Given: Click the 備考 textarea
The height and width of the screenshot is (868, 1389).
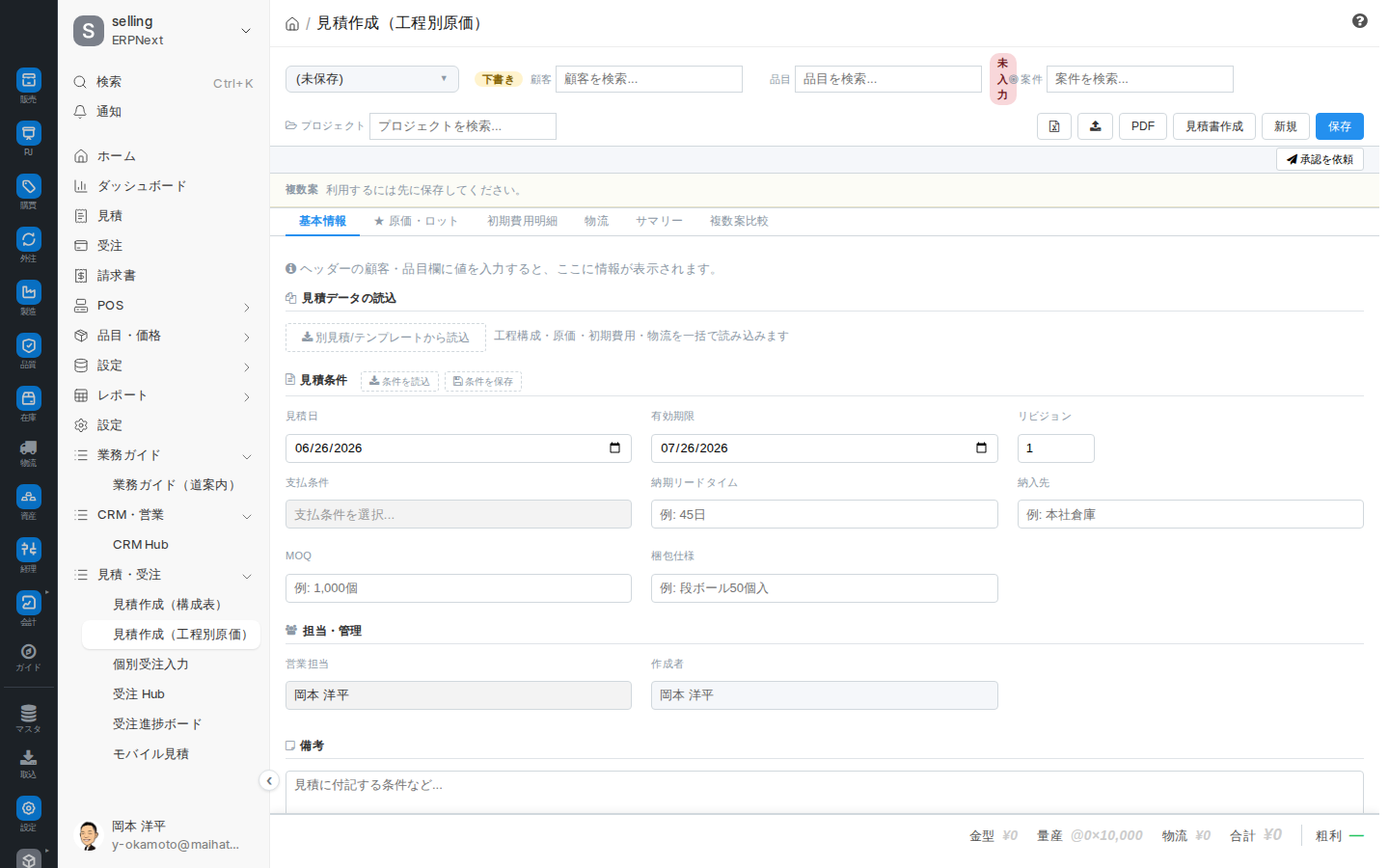Looking at the screenshot, I should pos(825,792).
